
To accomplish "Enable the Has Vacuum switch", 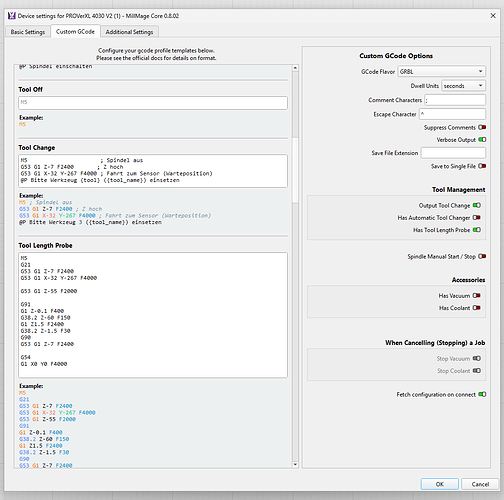I will pyautogui.click(x=477, y=296).
